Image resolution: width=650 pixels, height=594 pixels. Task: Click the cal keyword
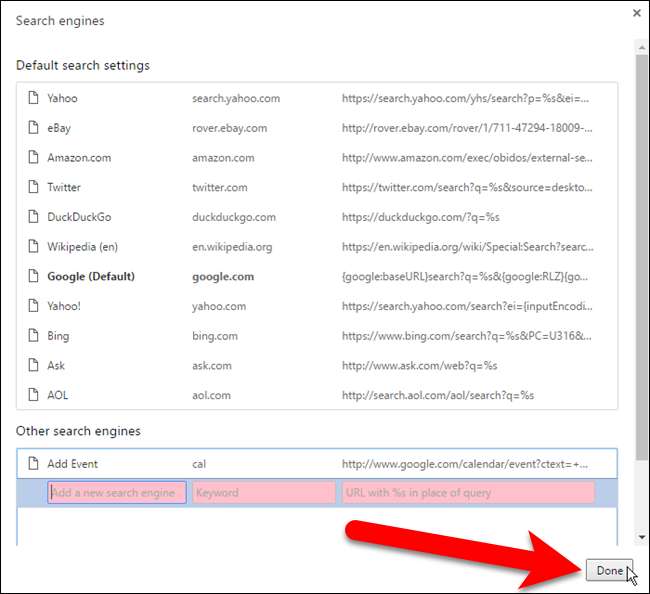tap(199, 464)
